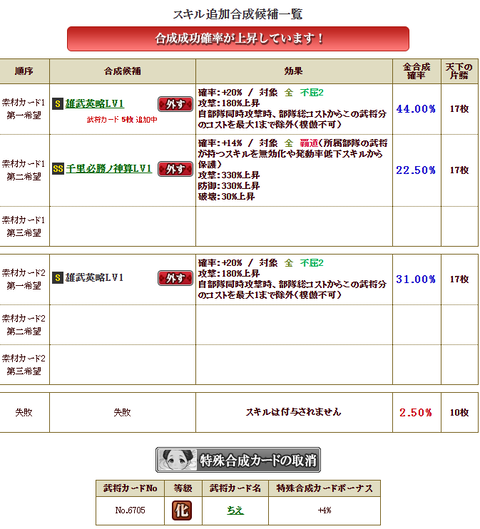Click the S rank icon in 素材カード1 row
The image size is (480, 529).
tap(58, 104)
